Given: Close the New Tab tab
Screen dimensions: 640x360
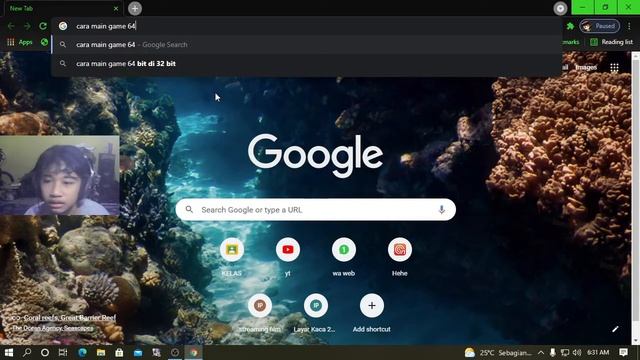Looking at the screenshot, I should tap(116, 8).
